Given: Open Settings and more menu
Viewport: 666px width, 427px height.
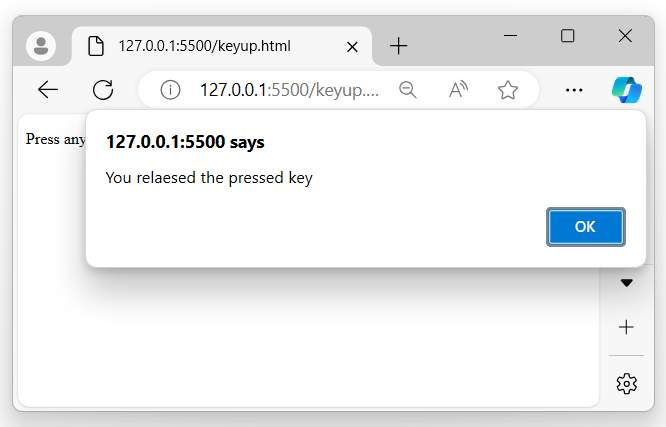Looking at the screenshot, I should [574, 90].
